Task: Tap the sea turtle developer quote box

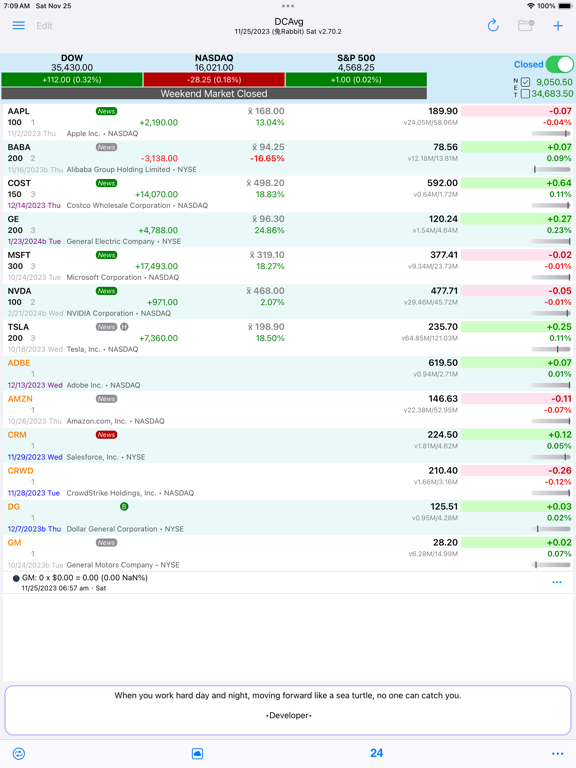Action: pos(288,710)
